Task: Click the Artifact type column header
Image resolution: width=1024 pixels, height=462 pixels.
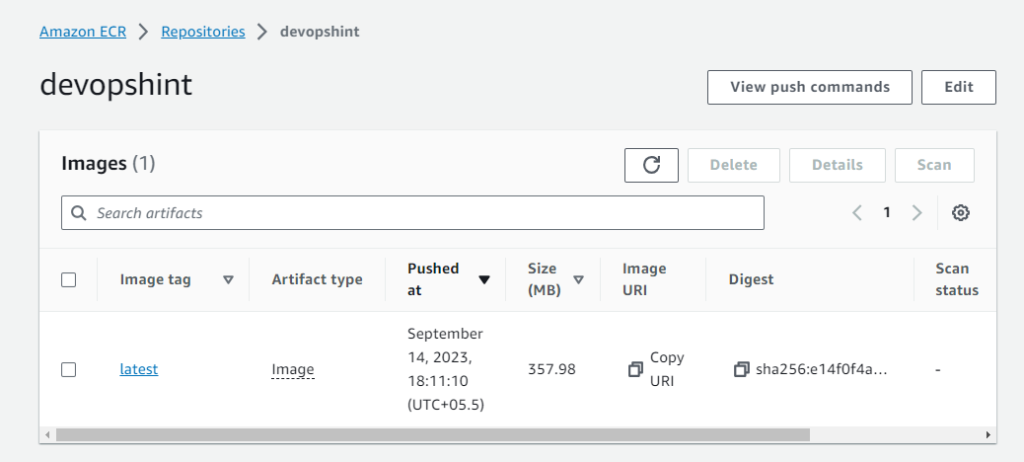Action: [317, 280]
